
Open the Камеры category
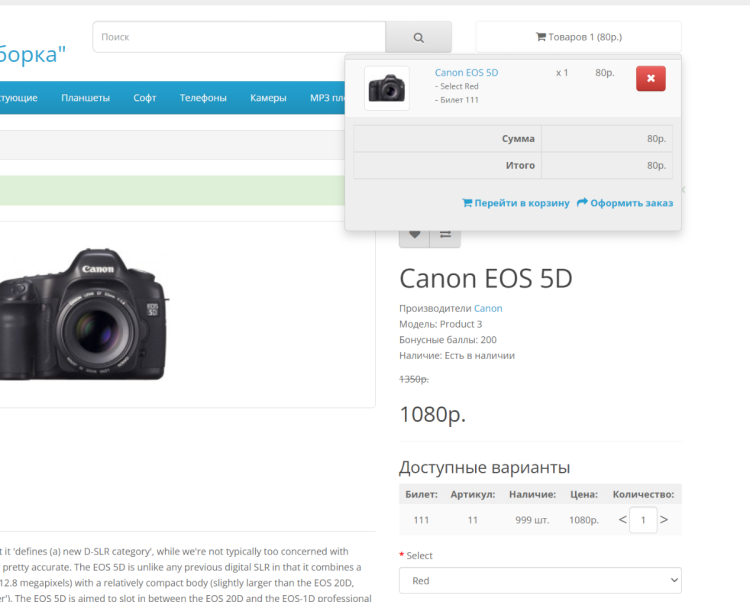coord(268,98)
